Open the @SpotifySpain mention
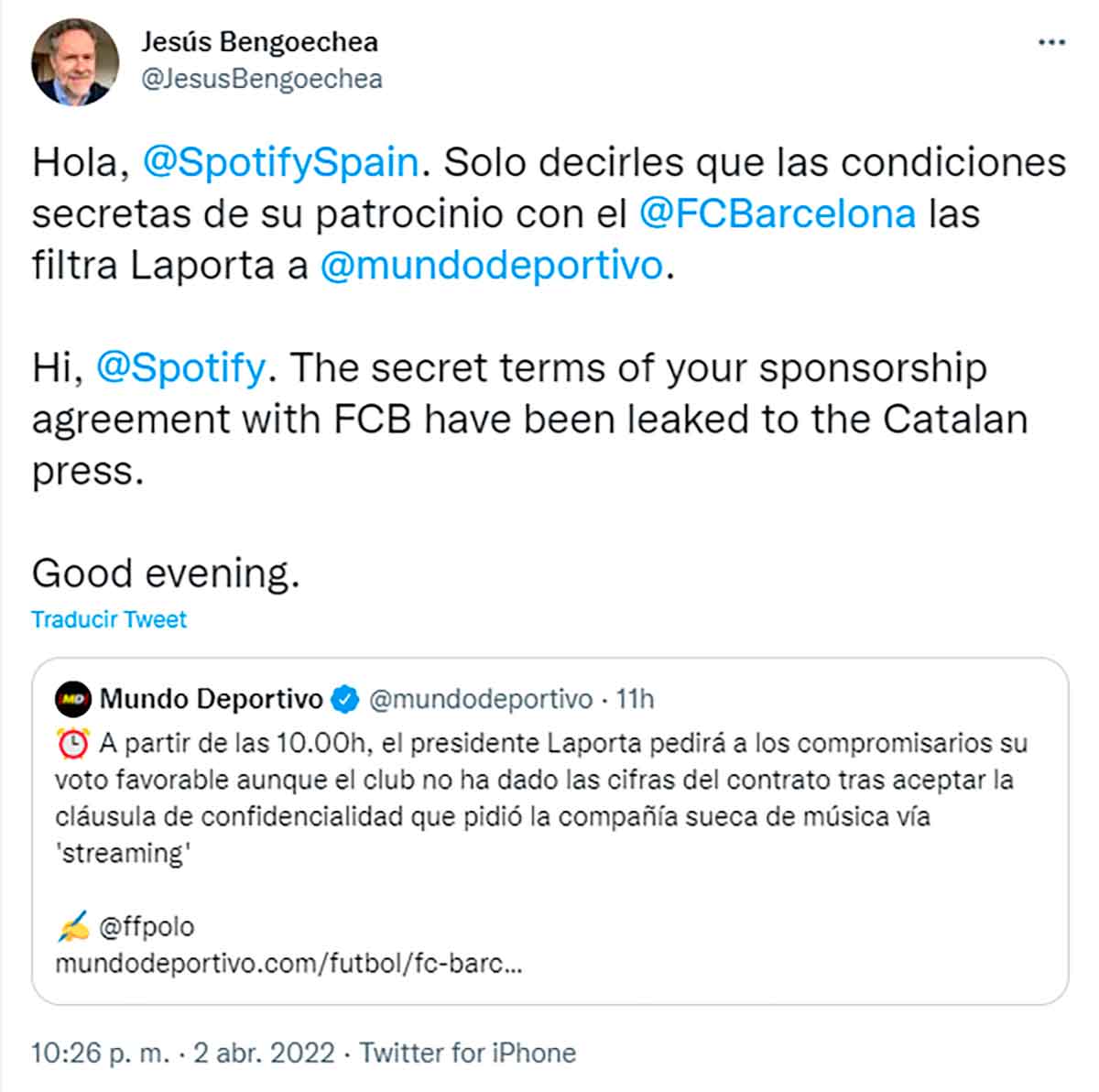The width and height of the screenshot is (1099, 1092). [x=280, y=163]
